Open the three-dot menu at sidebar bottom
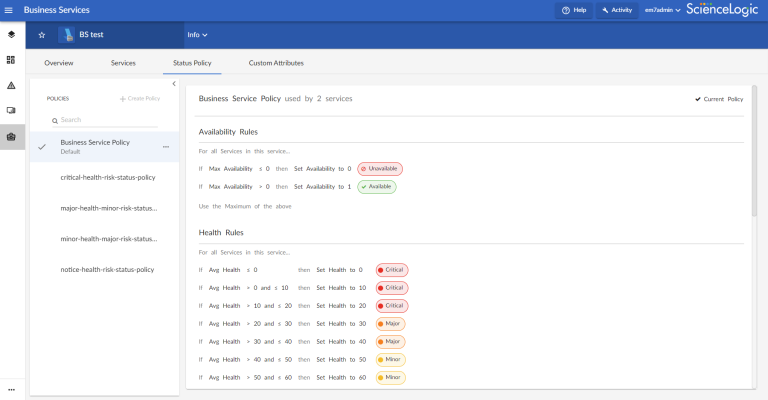The width and height of the screenshot is (768, 400). 11,389
